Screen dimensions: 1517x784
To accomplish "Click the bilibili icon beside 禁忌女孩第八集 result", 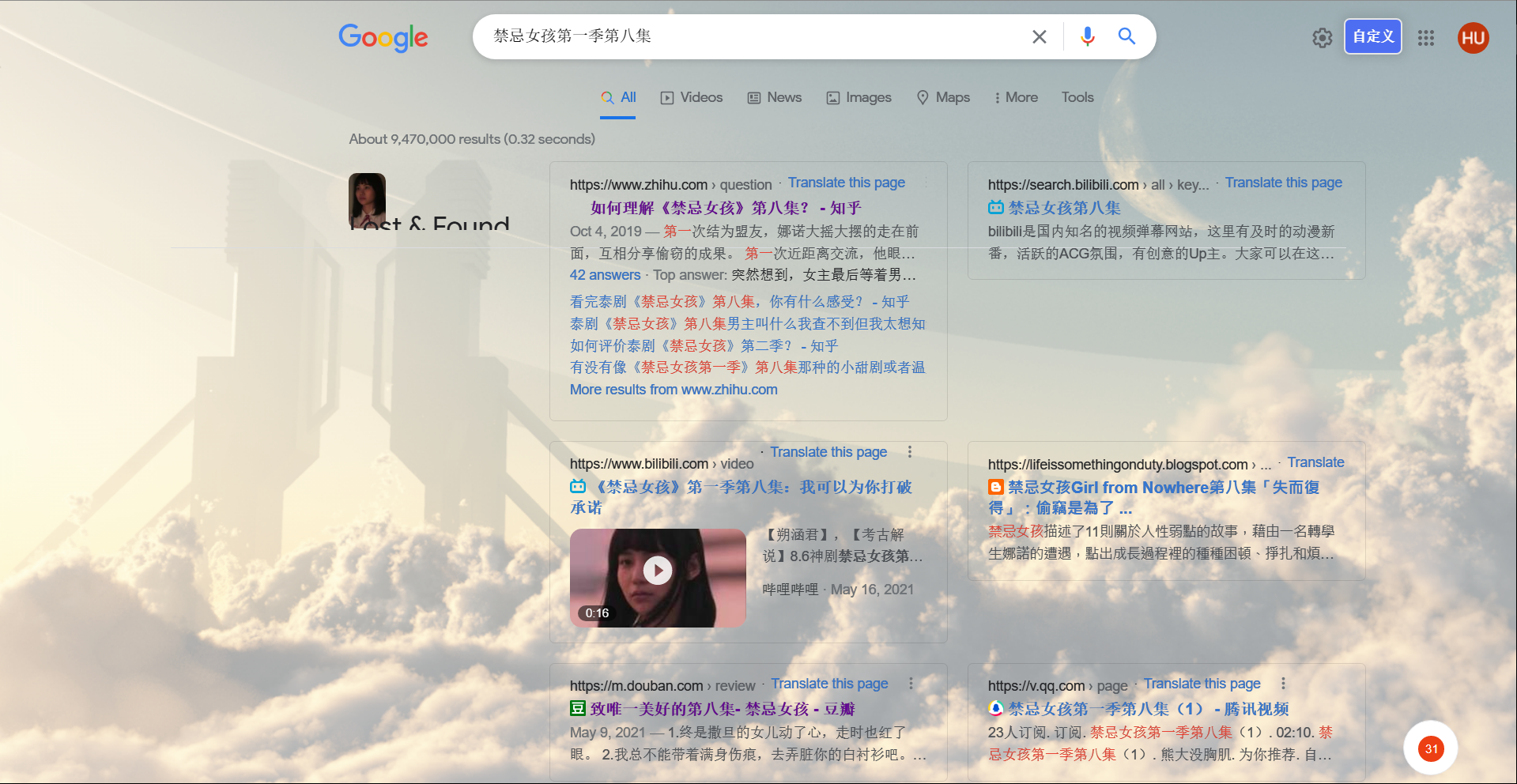I will 995,207.
